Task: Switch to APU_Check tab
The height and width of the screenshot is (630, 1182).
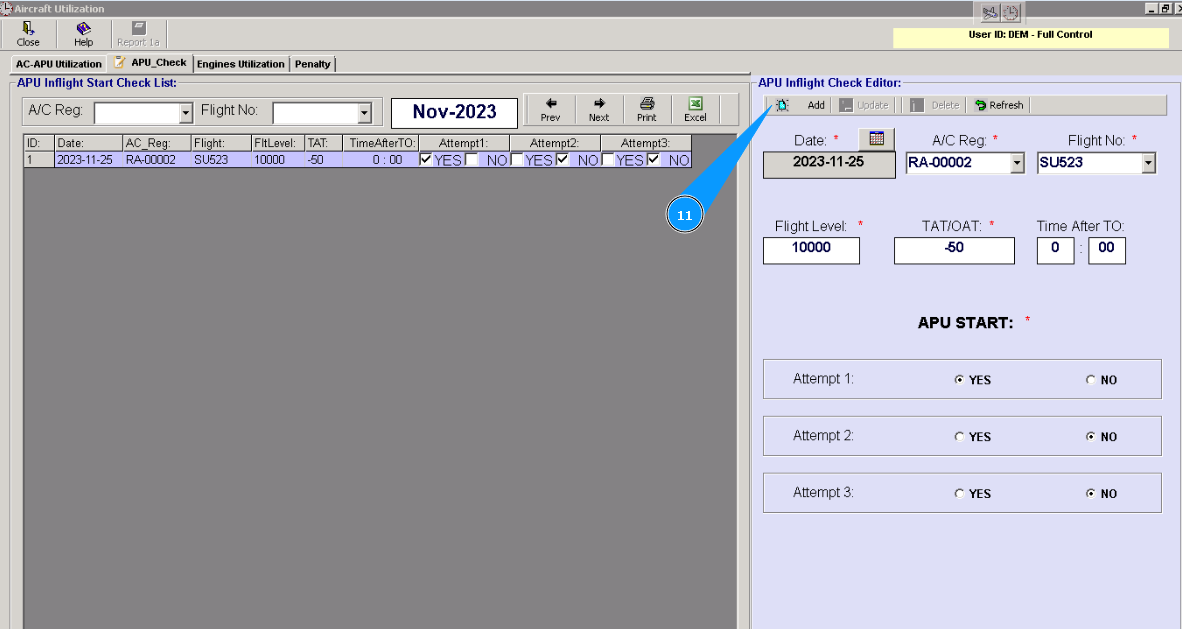Action: [x=151, y=63]
